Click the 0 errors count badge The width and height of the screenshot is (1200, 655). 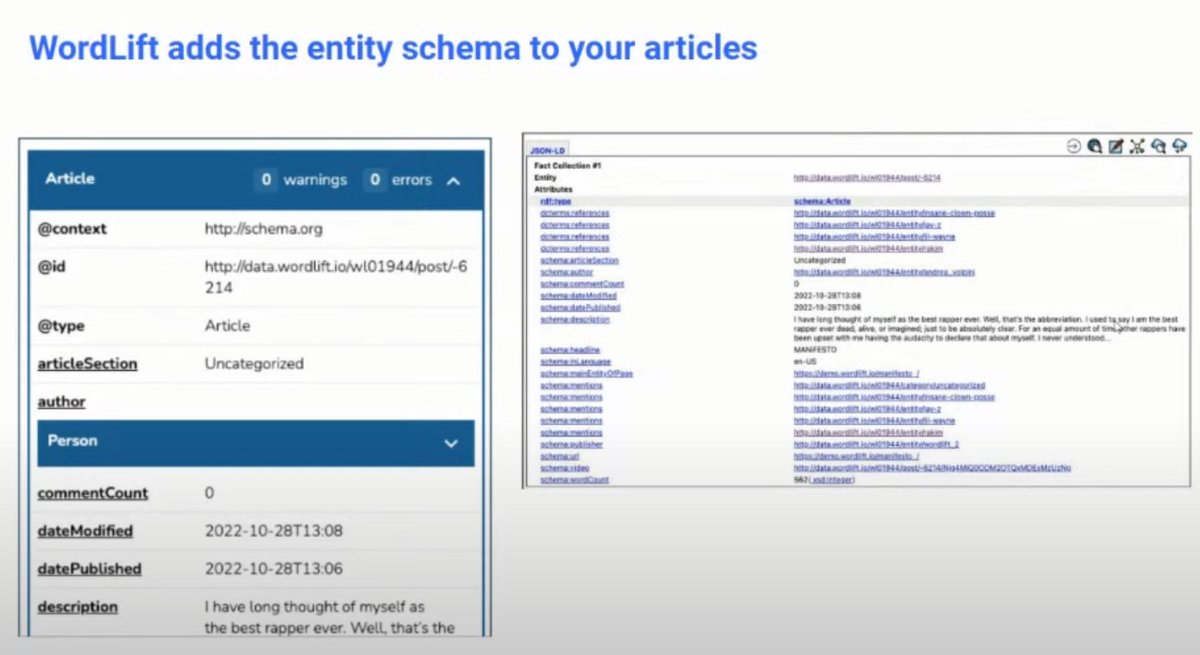[x=374, y=180]
